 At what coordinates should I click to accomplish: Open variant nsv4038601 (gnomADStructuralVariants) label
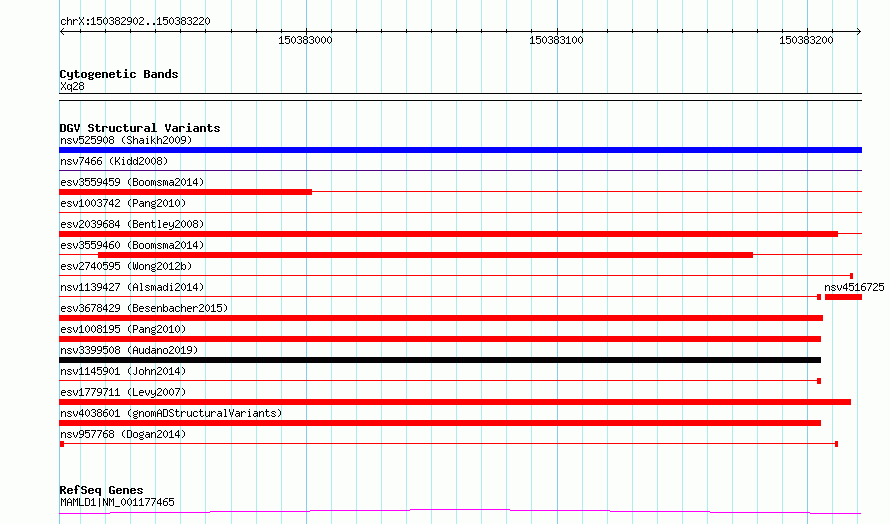click(171, 413)
